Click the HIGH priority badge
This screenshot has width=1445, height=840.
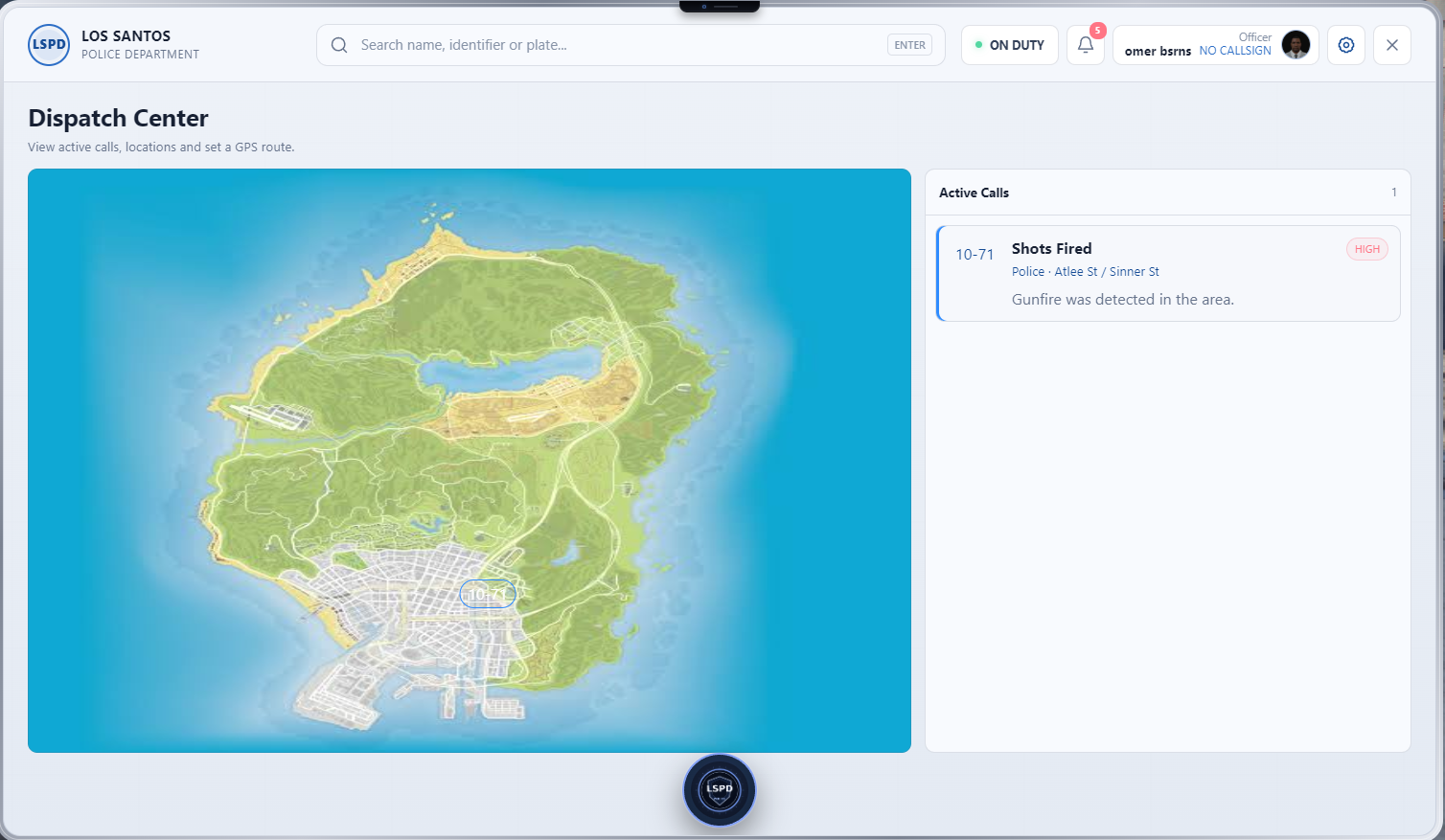[1367, 249]
